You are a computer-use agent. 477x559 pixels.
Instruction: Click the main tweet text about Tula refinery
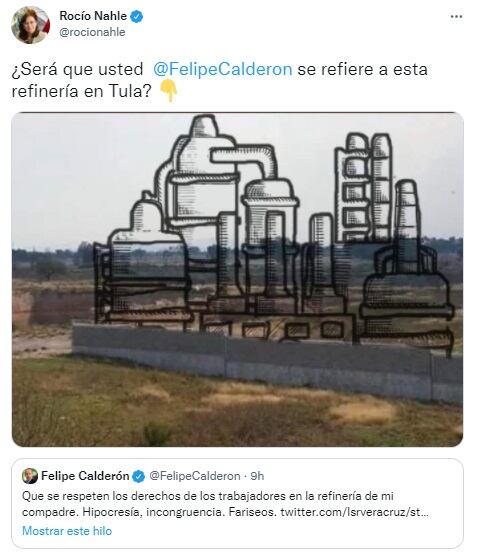[x=220, y=80]
